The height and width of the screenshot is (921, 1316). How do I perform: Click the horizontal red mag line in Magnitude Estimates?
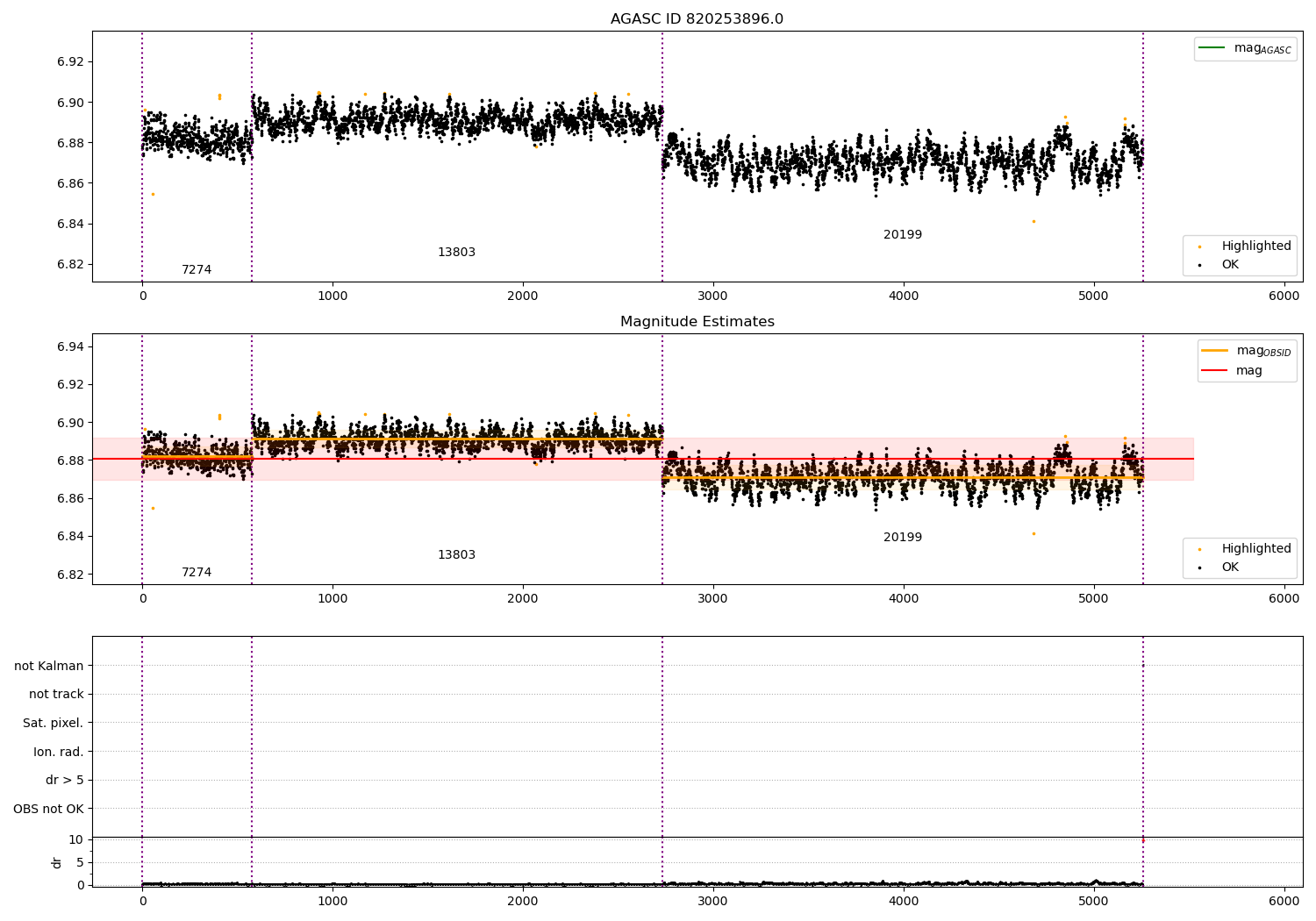click(x=642, y=459)
